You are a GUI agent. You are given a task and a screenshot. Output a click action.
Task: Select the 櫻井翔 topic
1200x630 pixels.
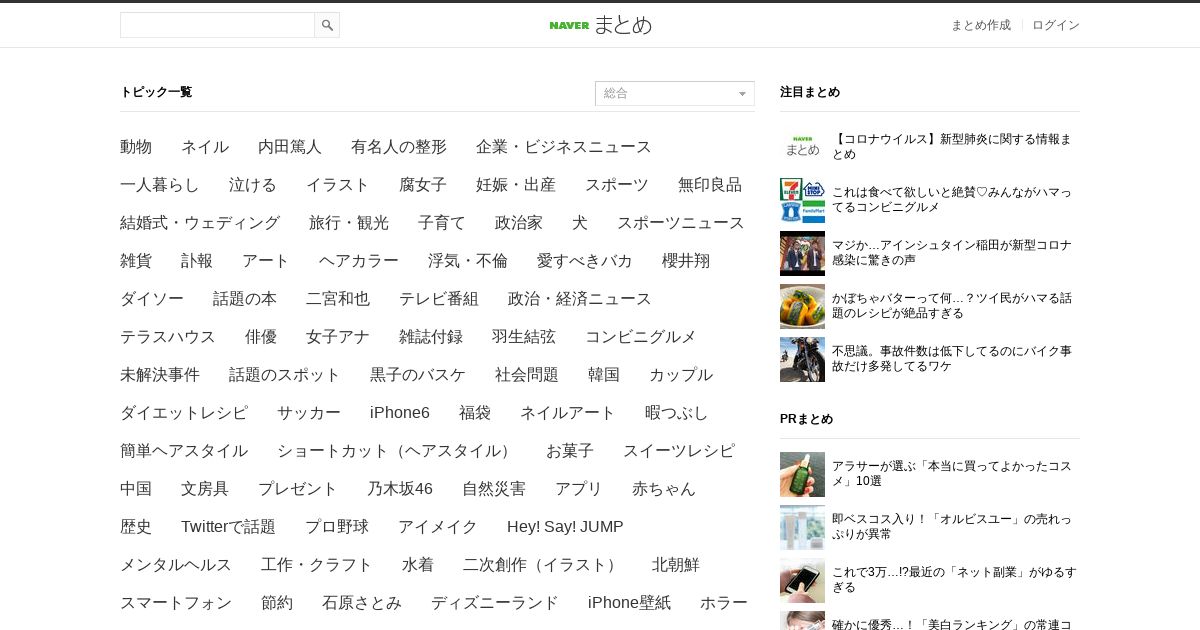coord(686,261)
